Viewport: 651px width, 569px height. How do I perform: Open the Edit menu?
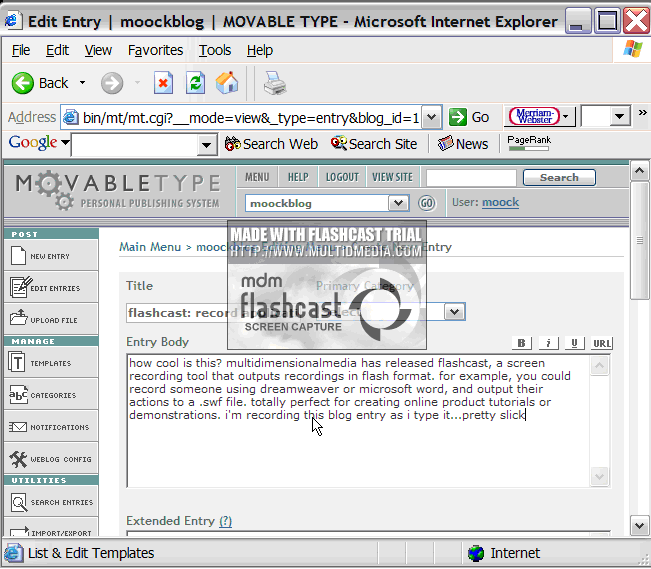57,50
